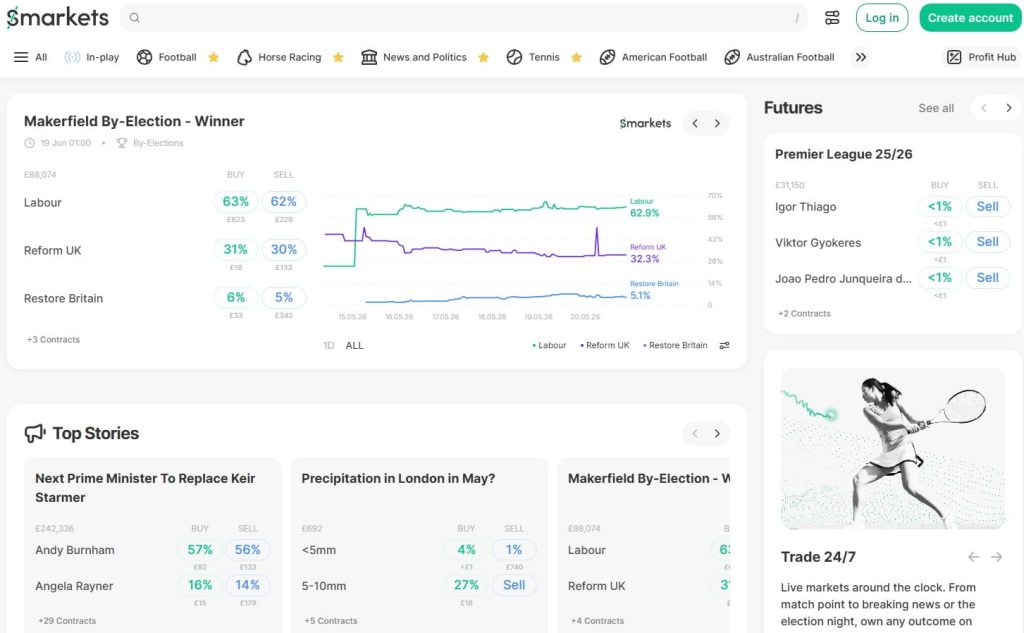Click the Log in button

[882, 18]
